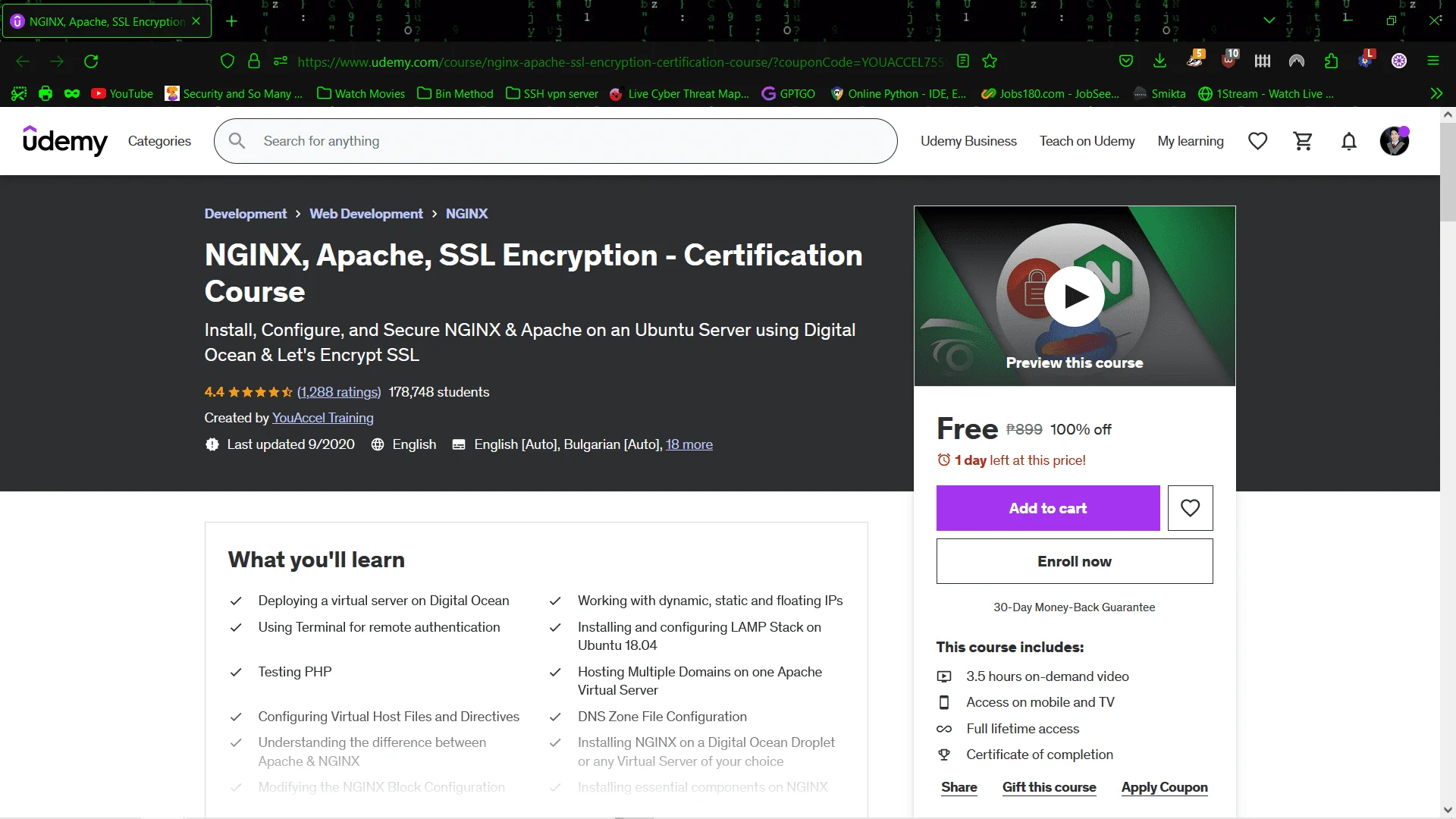1456x819 pixels.
Task: Click the tracking protection shield icon
Action: pos(227,61)
